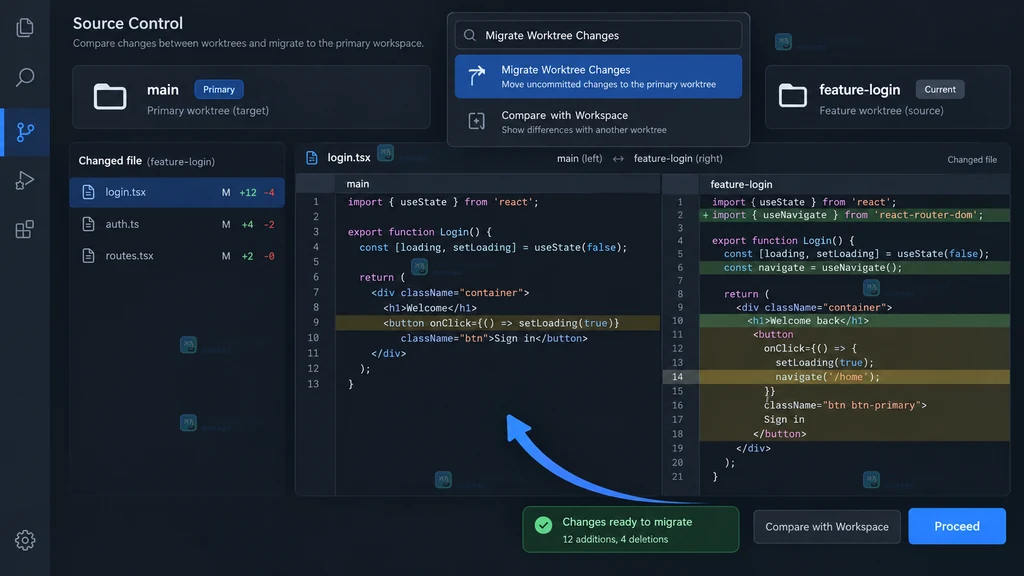Click the feature-login worktree folder icon
Screen dimensions: 1024x576
coord(793,96)
